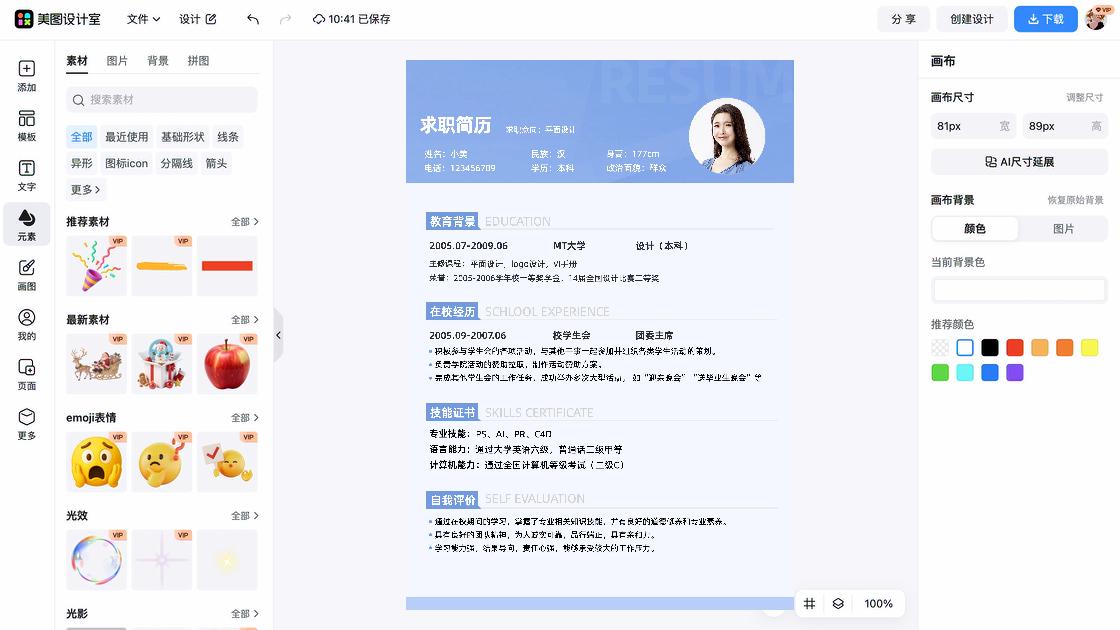Pick the yellow recommended color

[1089, 348]
